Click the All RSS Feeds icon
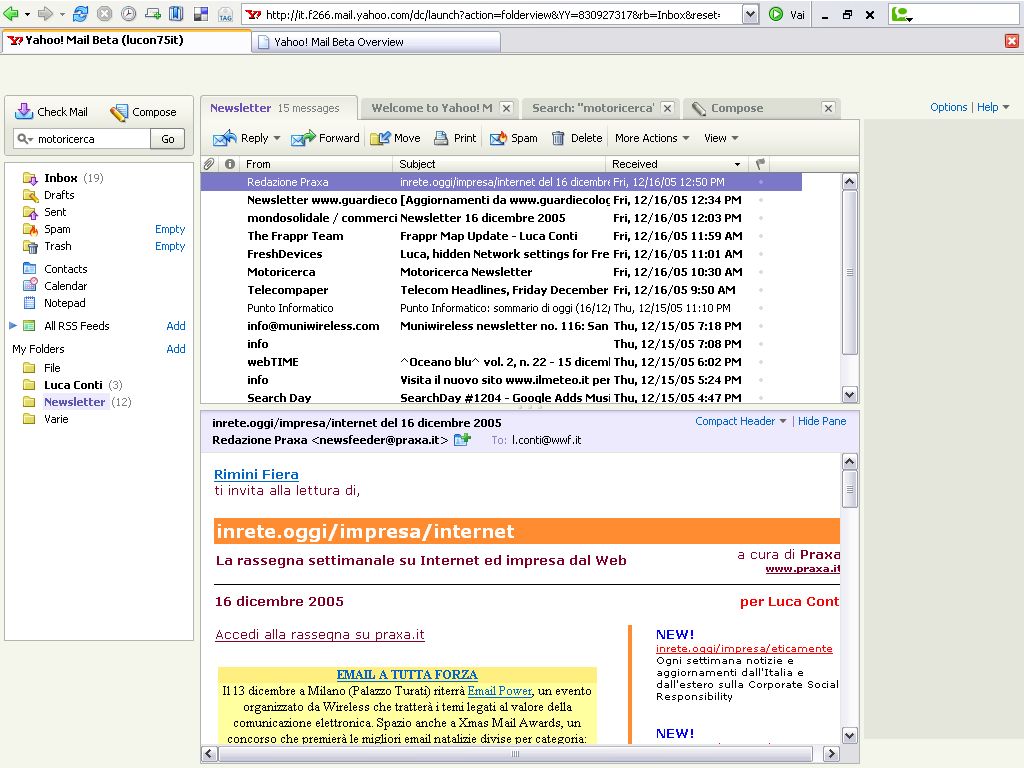Image resolution: width=1024 pixels, height=768 pixels. tap(29, 325)
